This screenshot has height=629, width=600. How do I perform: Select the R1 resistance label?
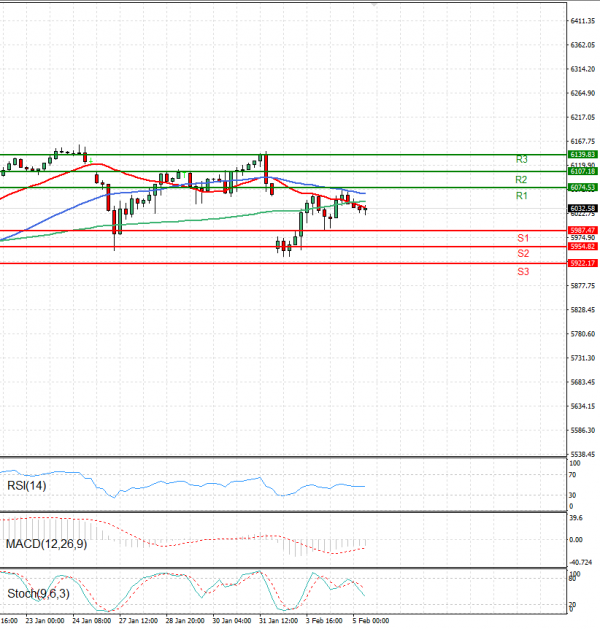pos(521,196)
